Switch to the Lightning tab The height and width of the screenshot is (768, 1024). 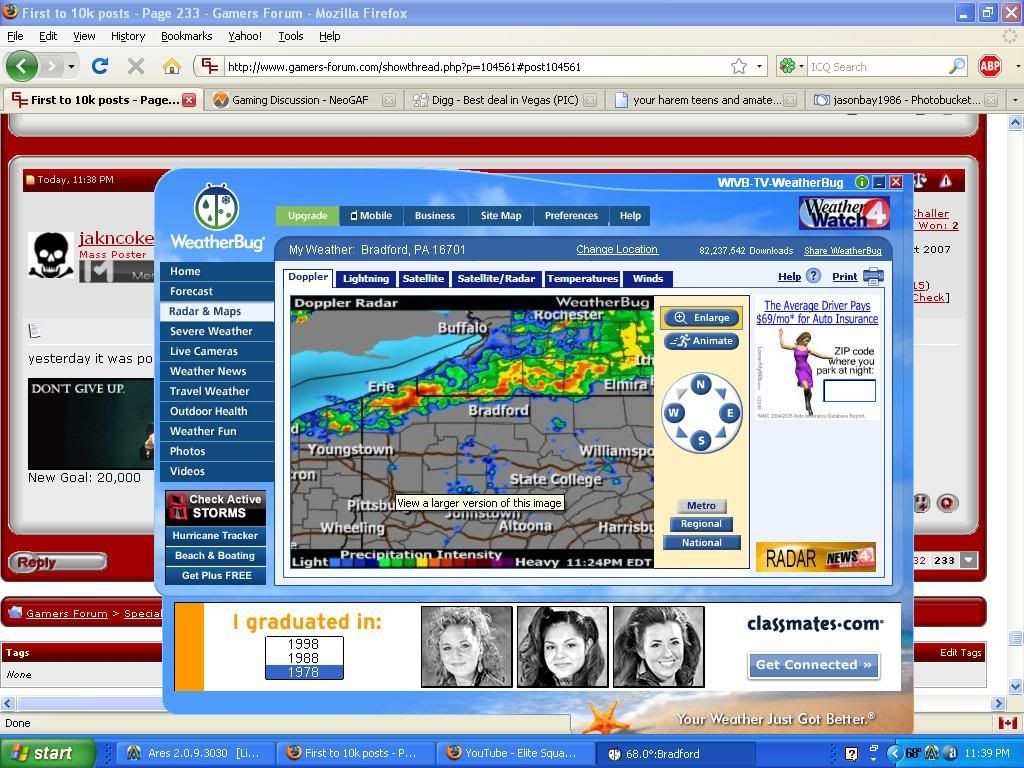(x=366, y=279)
